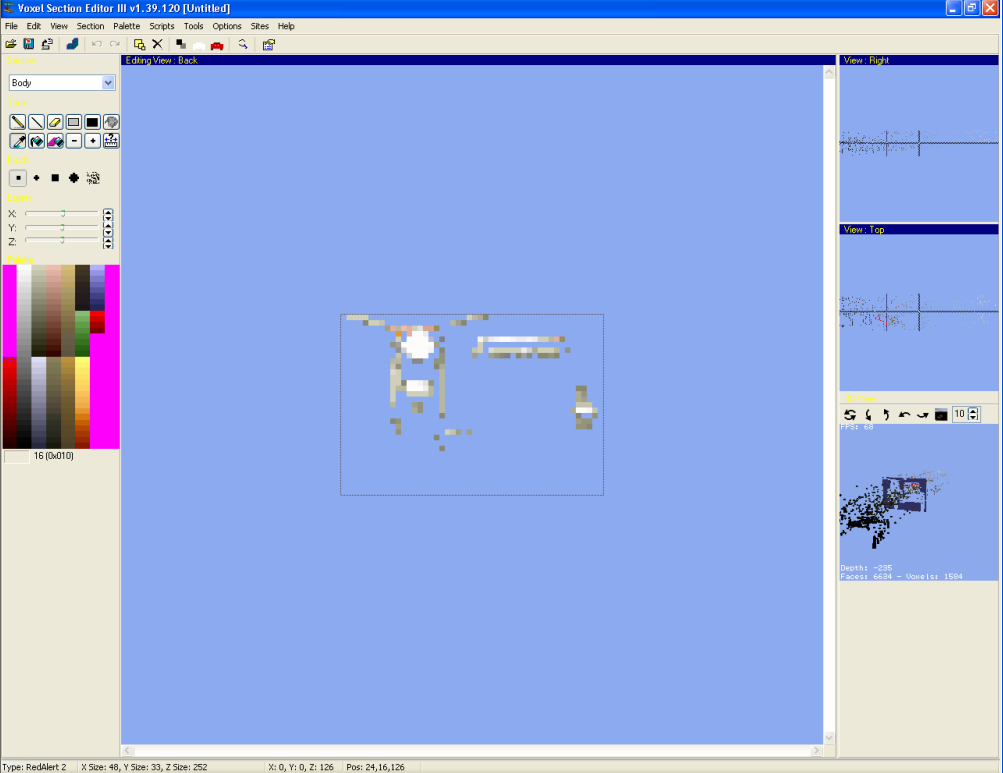Click the rightward curved arrow in 3D view
This screenshot has height=773, width=1003.
922,415
